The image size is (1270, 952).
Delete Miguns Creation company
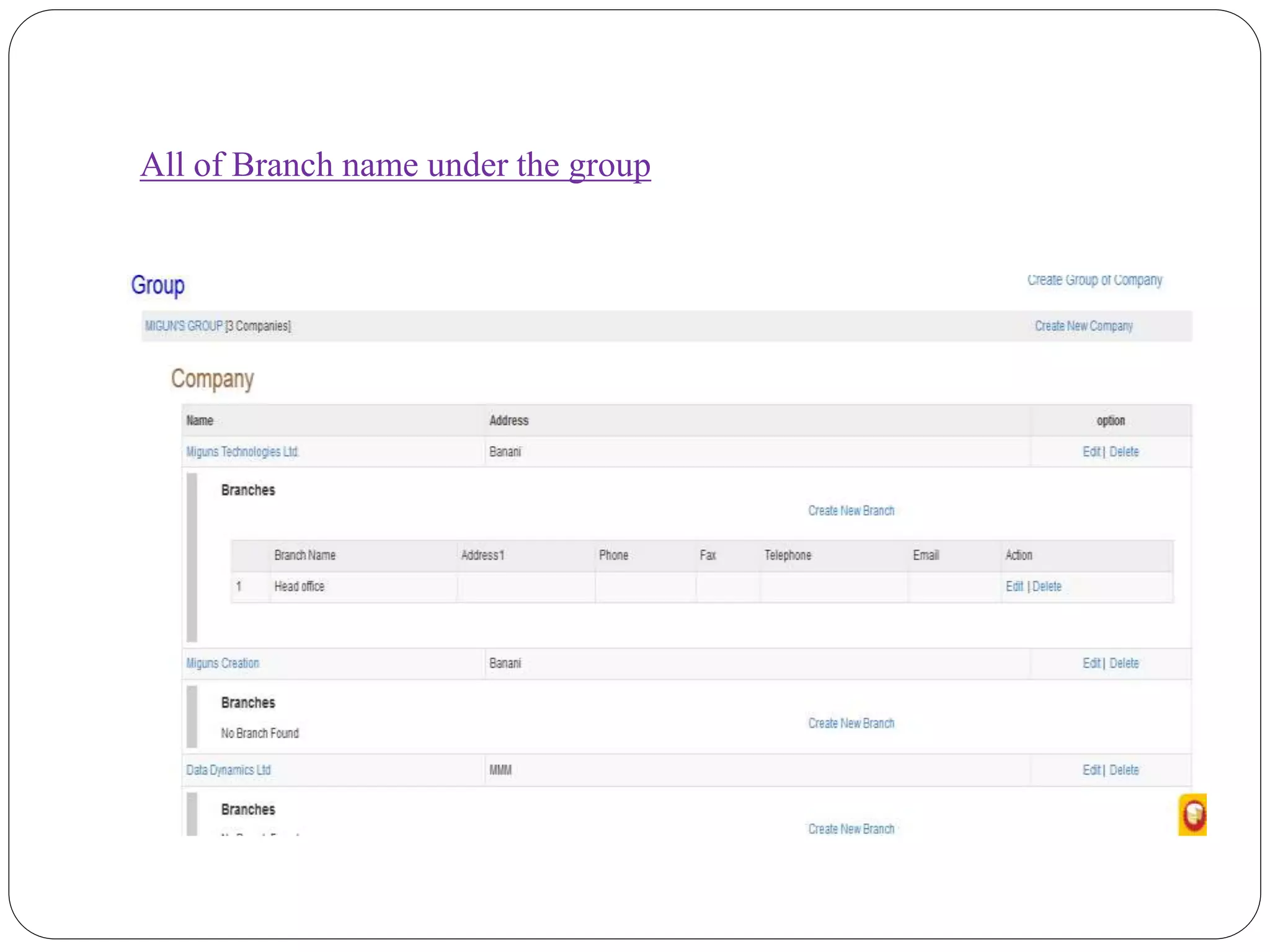pyautogui.click(x=1124, y=663)
